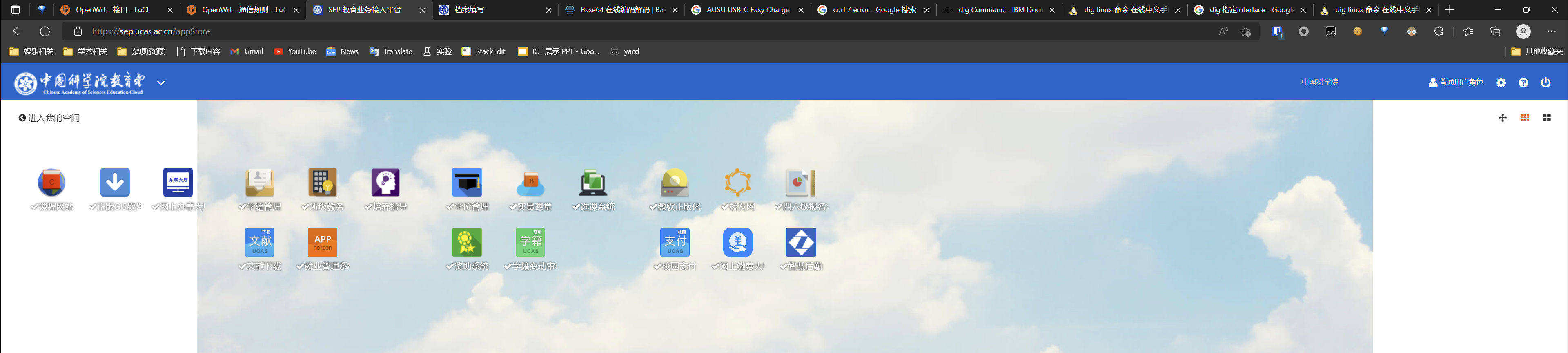Launch the 网上办事大厅 app
1568x353 pixels.
[178, 182]
